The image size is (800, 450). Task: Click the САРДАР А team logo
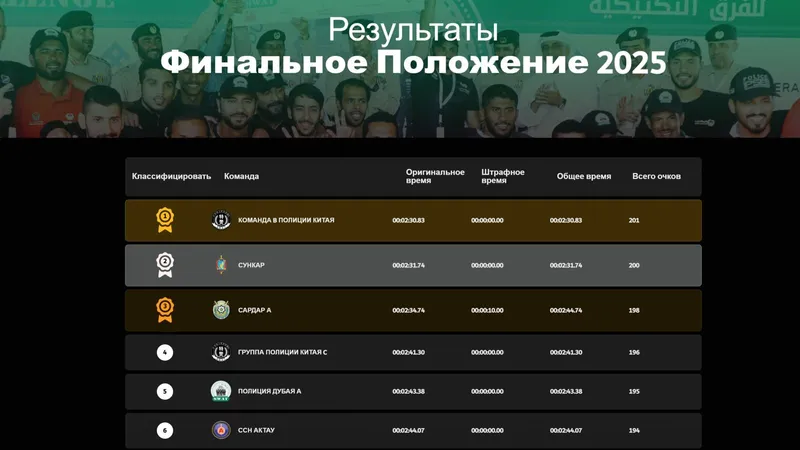(221, 310)
